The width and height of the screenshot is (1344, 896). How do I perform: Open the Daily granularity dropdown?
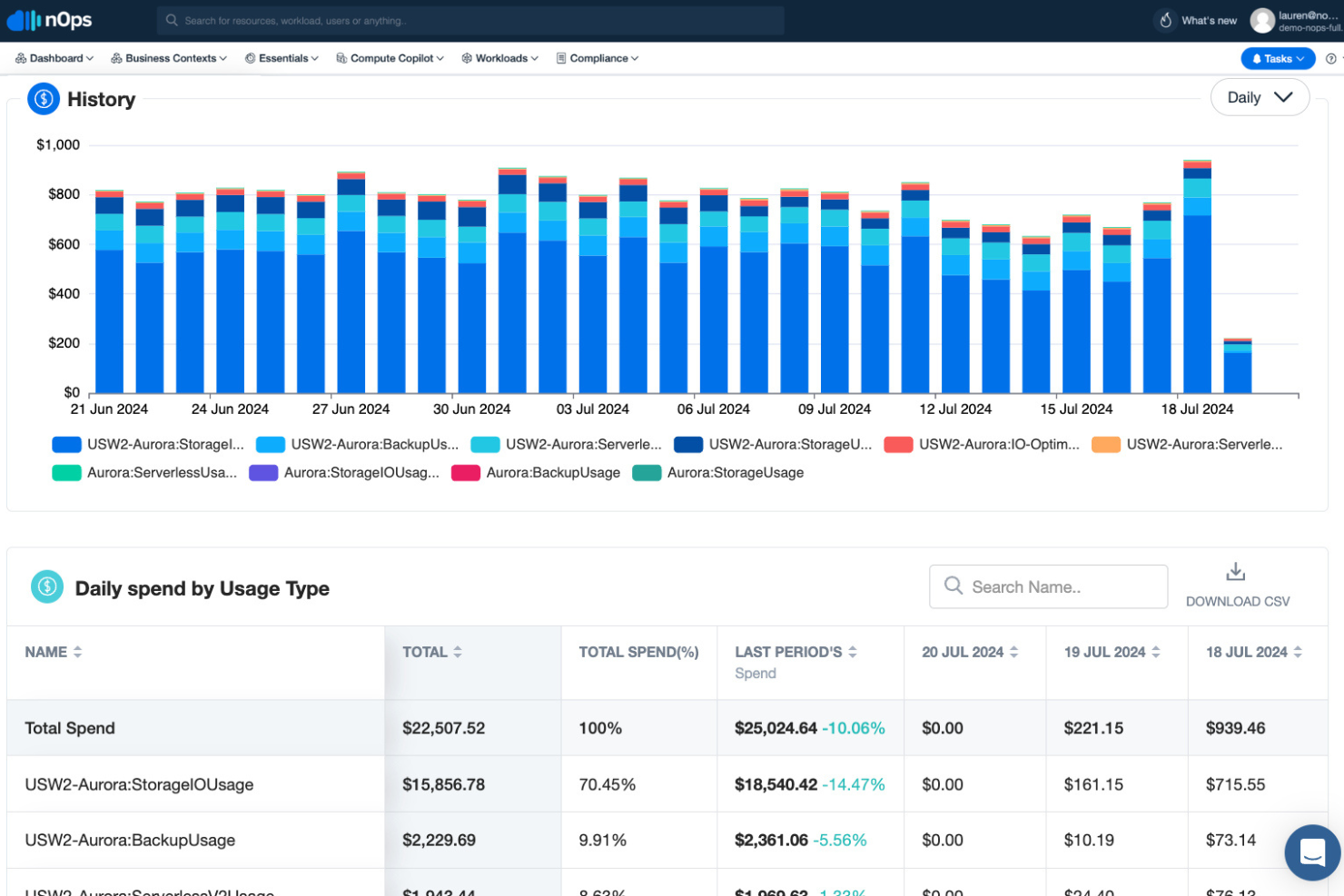1260,96
